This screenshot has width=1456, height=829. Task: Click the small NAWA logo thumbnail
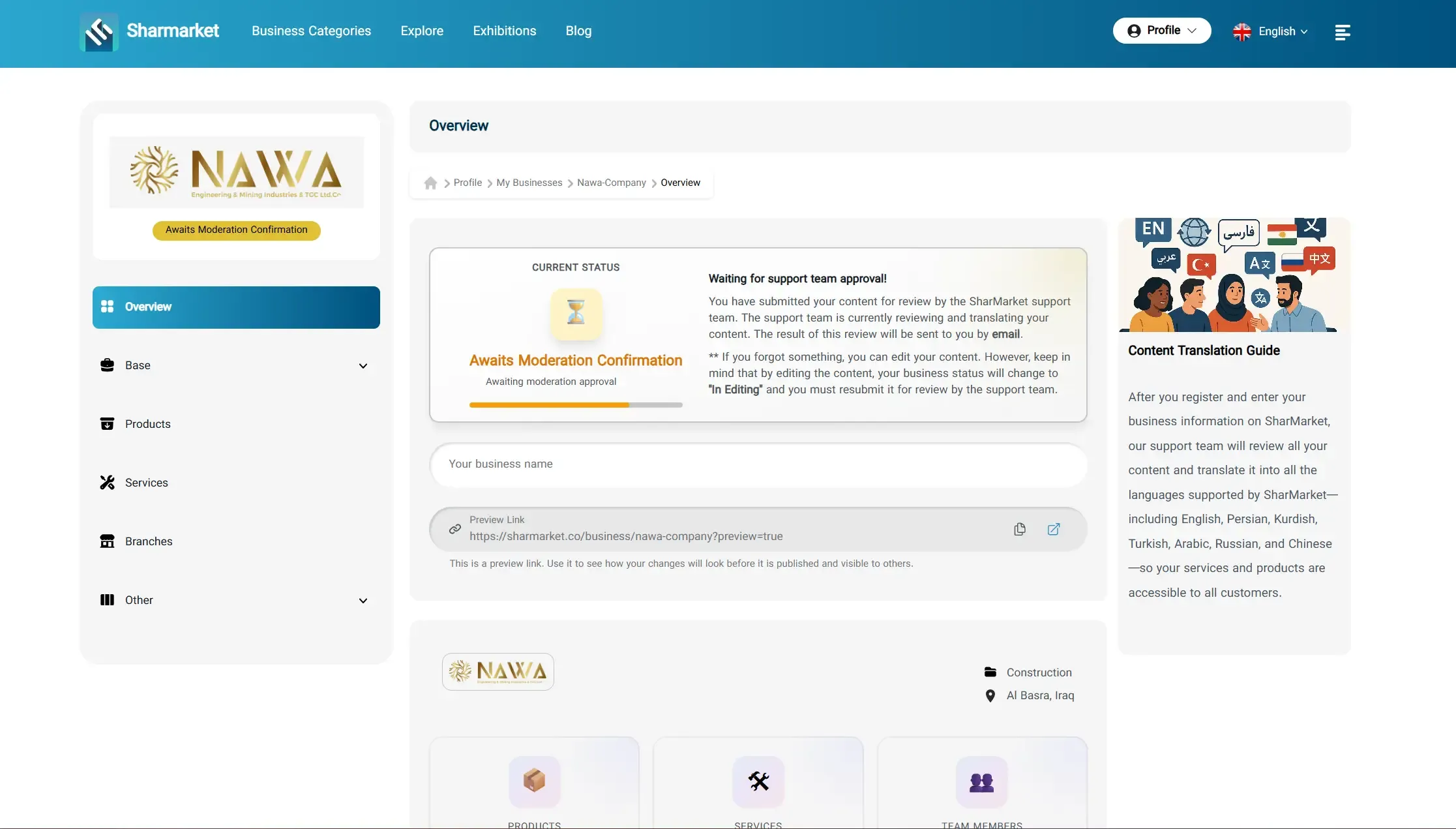498,672
